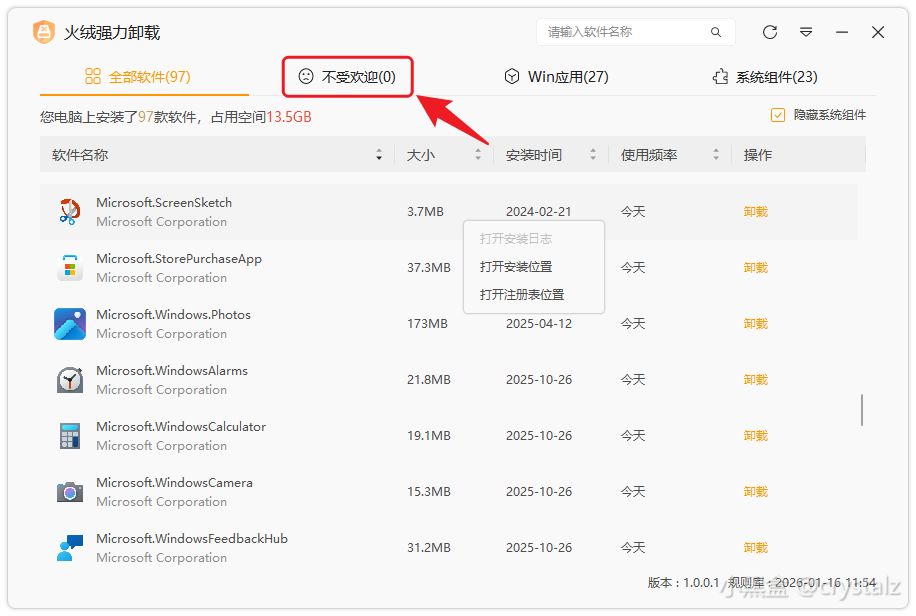Sort by 大小 column arrows
Image resolution: width=916 pixels, height=616 pixels.
pyautogui.click(x=478, y=154)
